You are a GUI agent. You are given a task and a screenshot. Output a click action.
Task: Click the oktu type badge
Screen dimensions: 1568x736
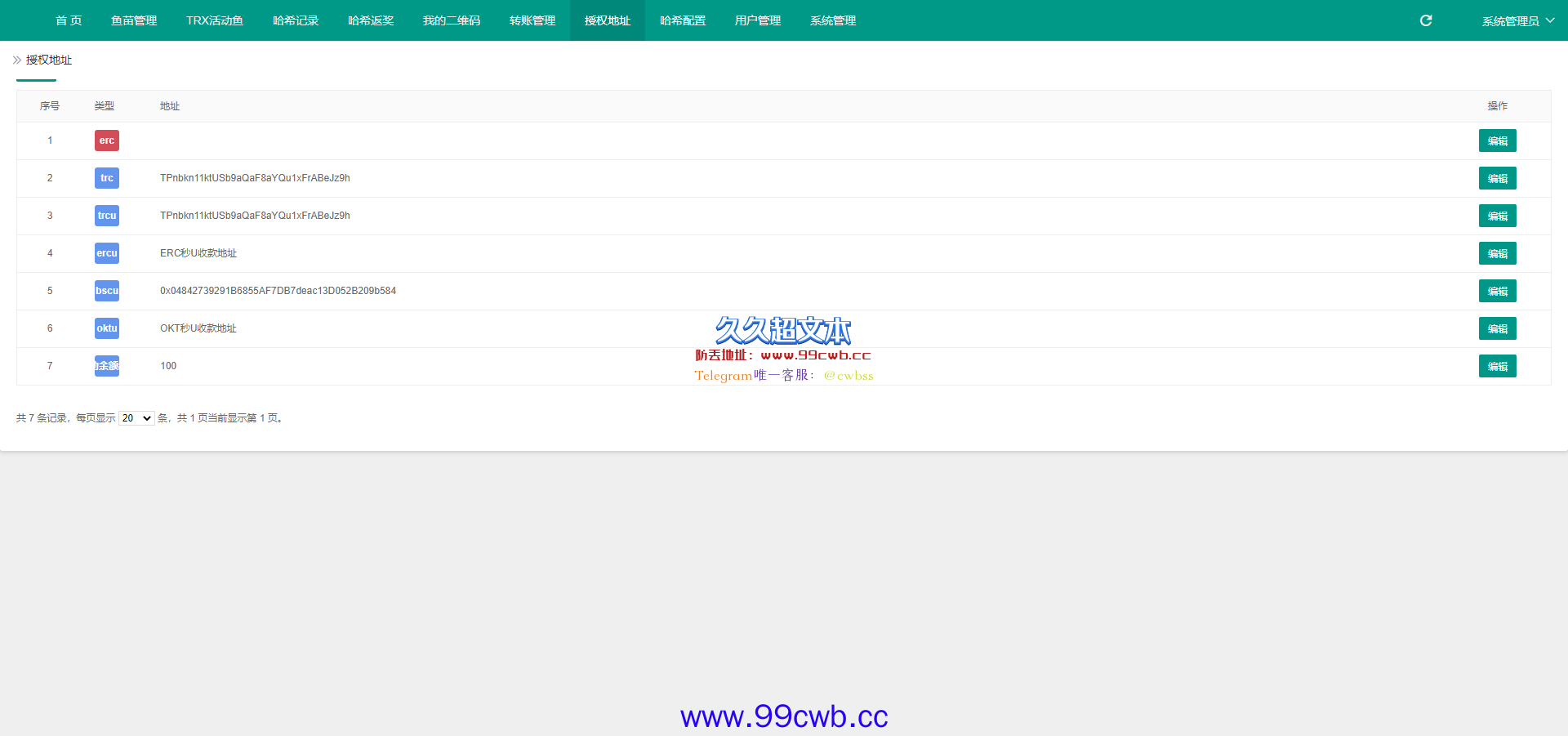107,328
